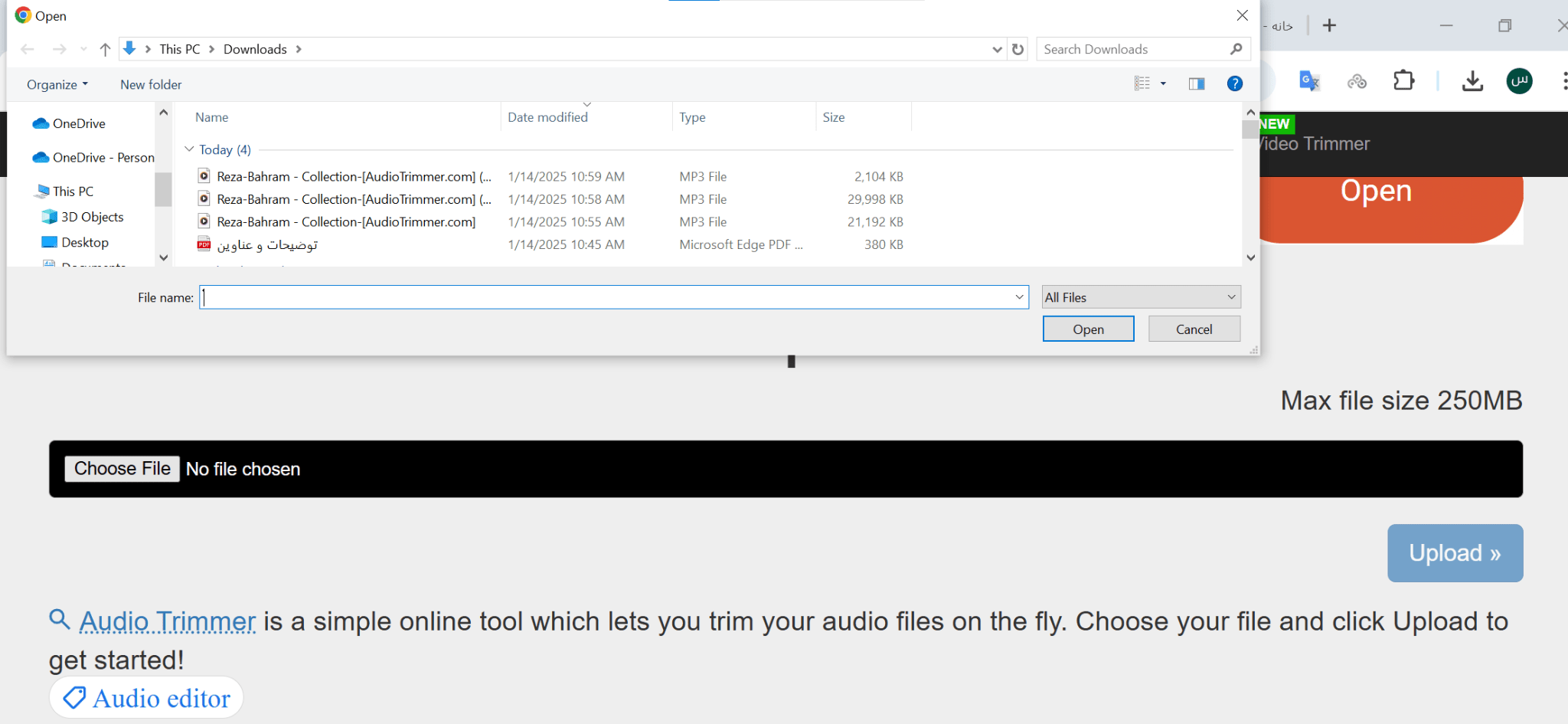This screenshot has height=724, width=1568.
Task: Click the Forward arrow in Open dialog
Action: point(59,49)
